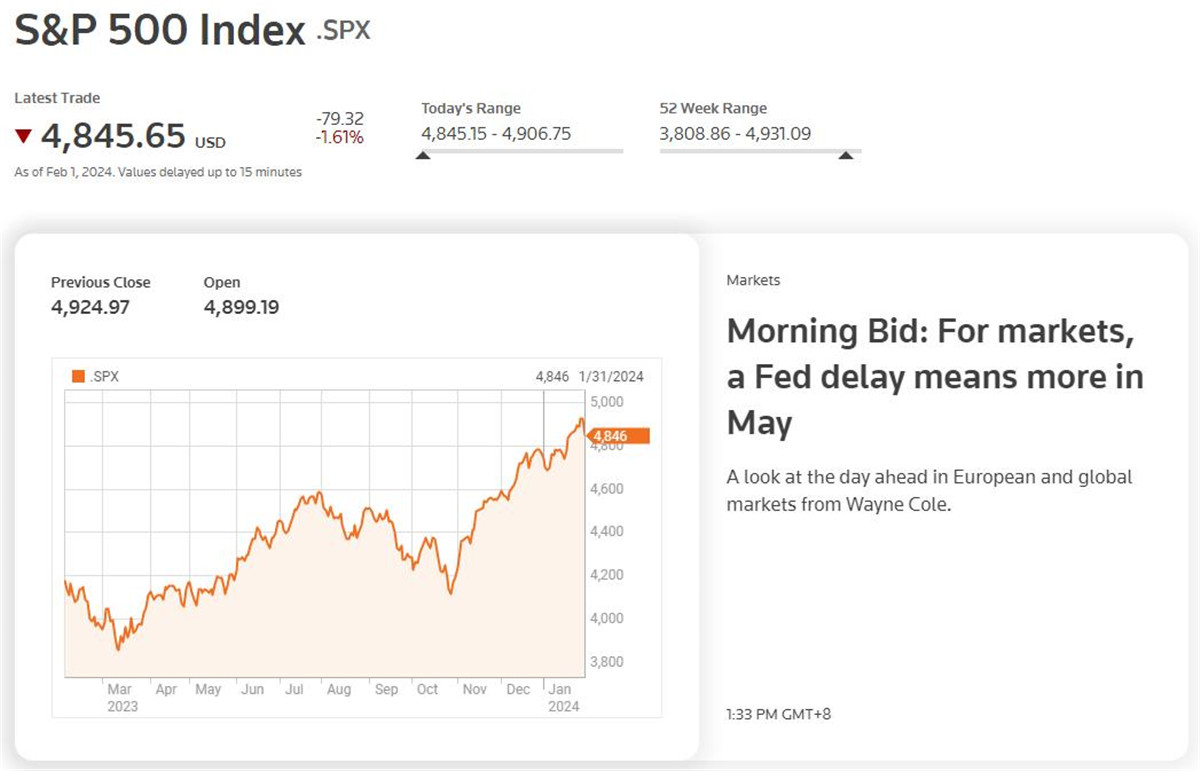Click the Jan 2024 label on chart axis
Viewport: 1200px width, 771px height.
pos(564,697)
